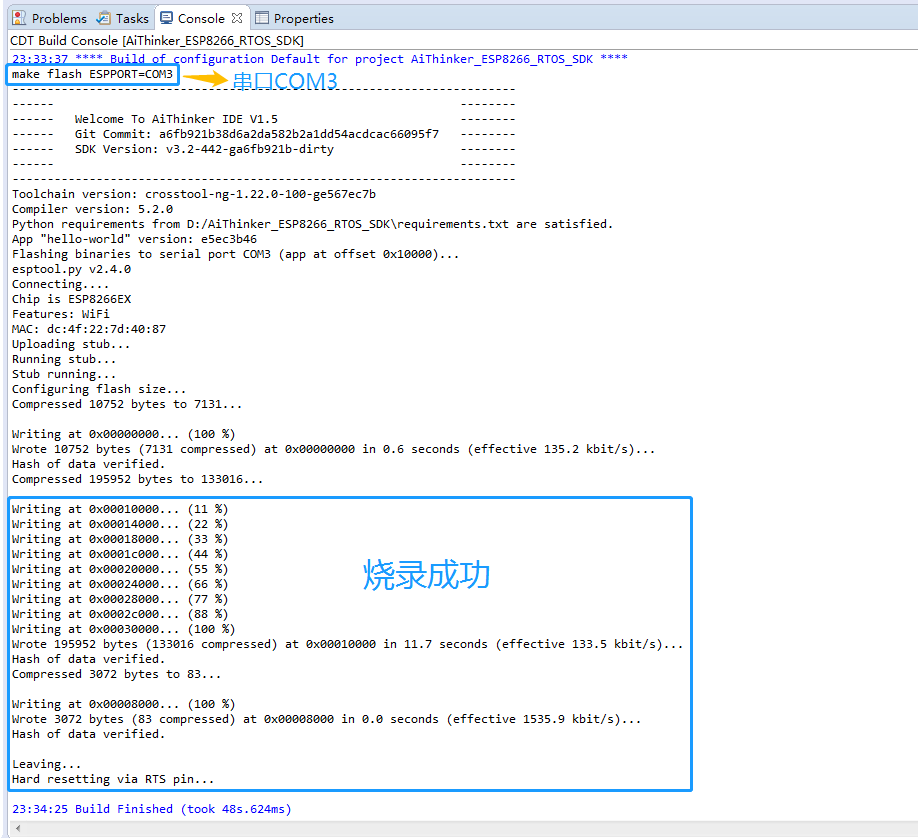Click the 'Features: WiFi' line
The image size is (918, 838).
click(x=60, y=314)
